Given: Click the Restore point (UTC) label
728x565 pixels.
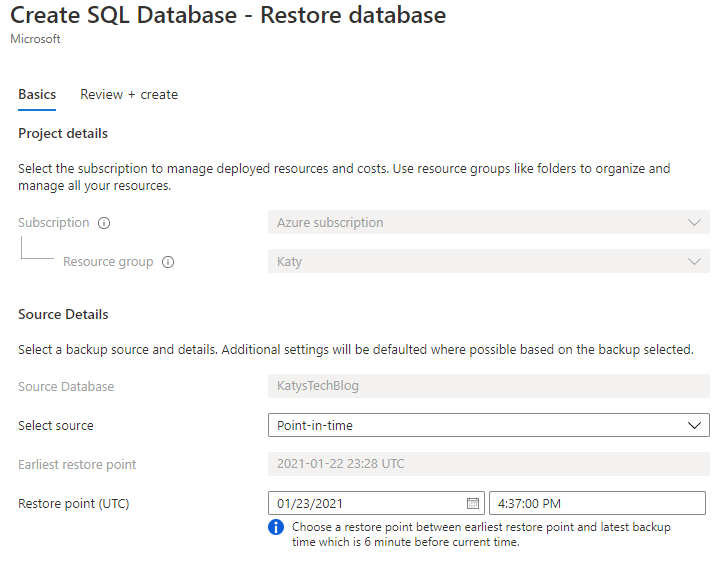Looking at the screenshot, I should [x=73, y=503].
